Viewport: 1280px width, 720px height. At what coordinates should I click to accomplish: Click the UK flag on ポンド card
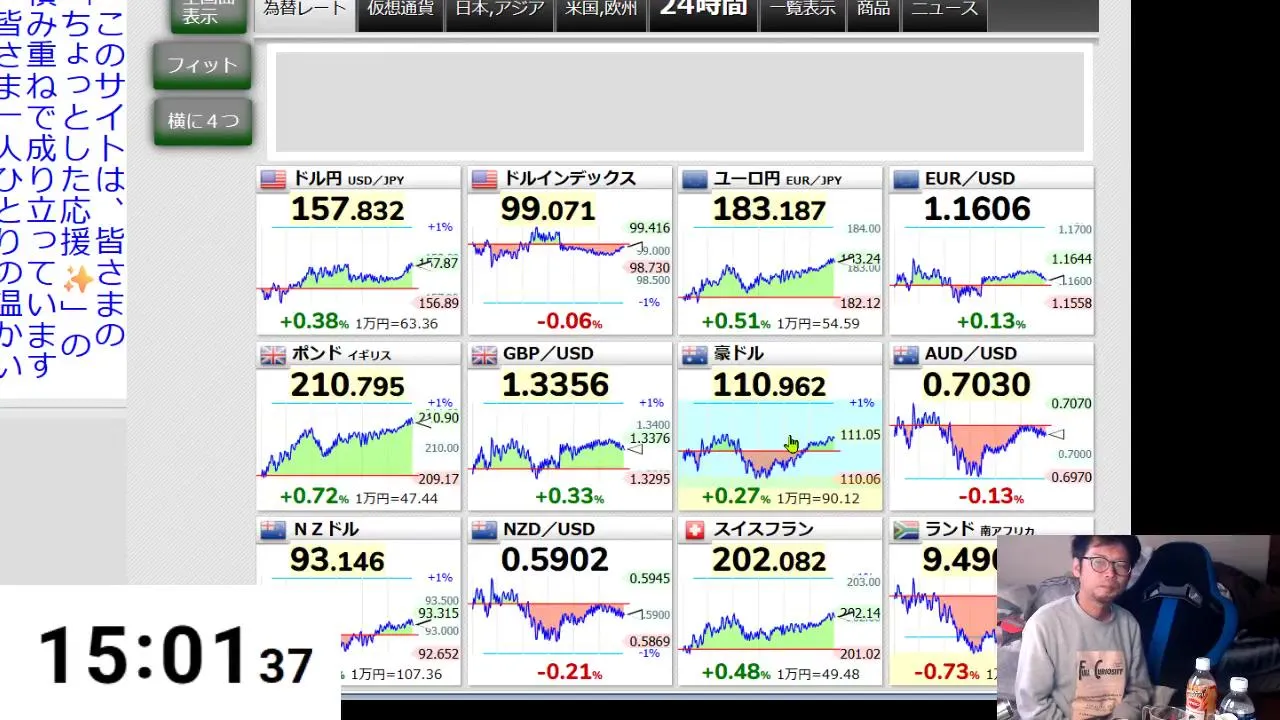[273, 355]
